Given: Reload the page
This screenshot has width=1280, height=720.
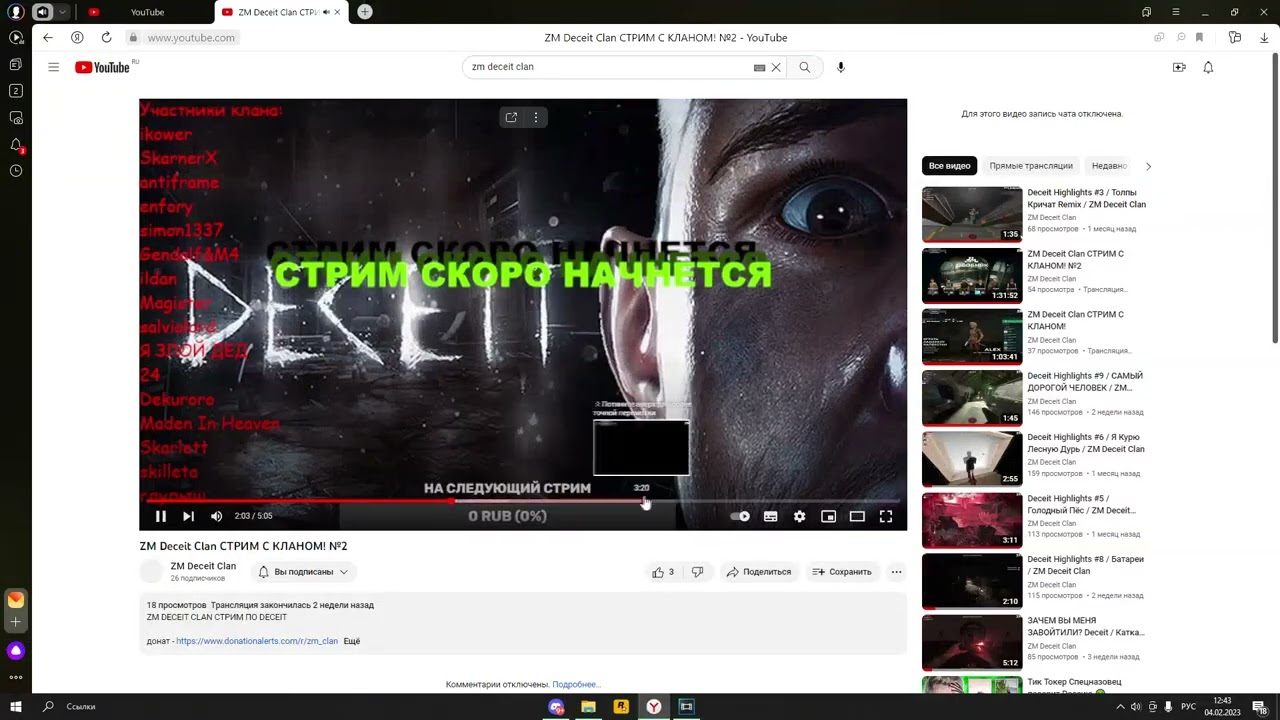Looking at the screenshot, I should point(106,37).
